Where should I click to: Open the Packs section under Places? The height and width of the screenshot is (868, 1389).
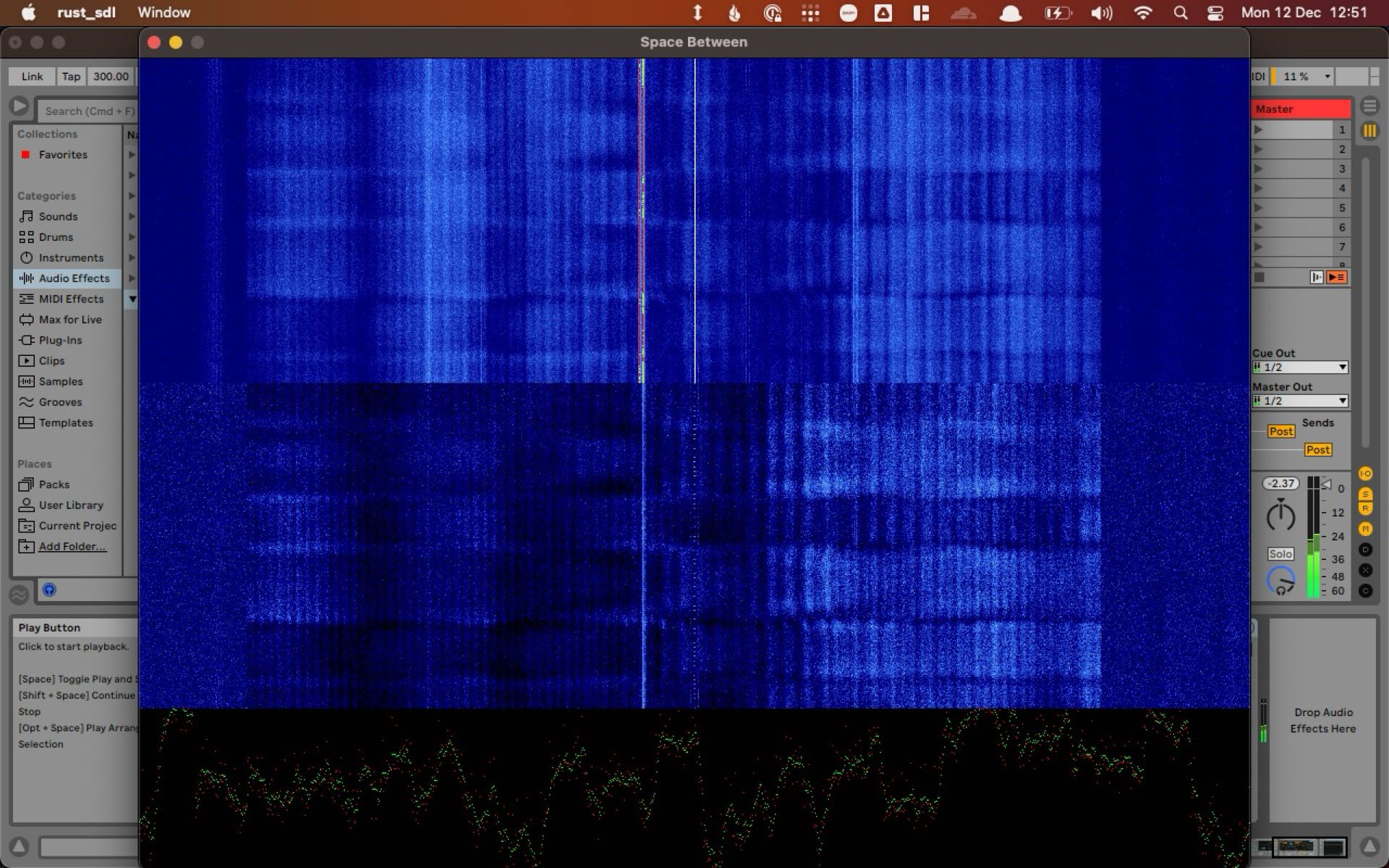coord(53,485)
